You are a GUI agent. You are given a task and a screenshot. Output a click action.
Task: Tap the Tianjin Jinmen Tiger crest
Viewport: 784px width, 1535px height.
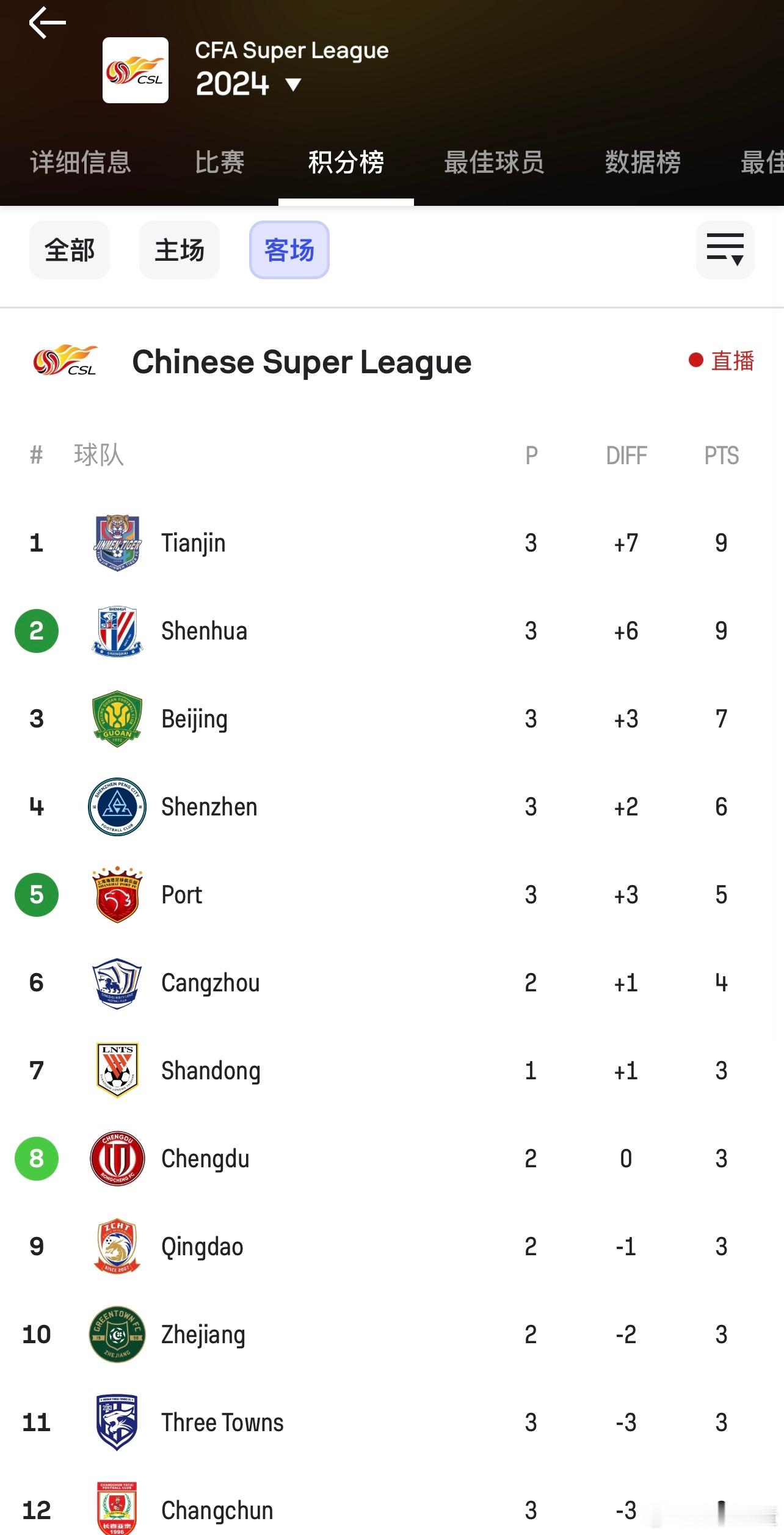(117, 543)
